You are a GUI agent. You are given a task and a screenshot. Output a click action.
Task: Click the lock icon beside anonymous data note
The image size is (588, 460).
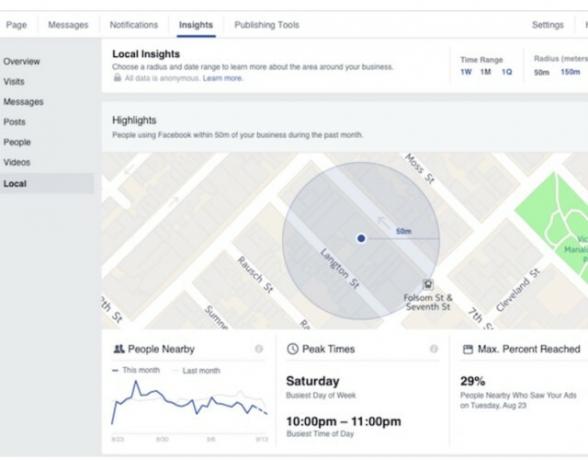click(x=117, y=78)
